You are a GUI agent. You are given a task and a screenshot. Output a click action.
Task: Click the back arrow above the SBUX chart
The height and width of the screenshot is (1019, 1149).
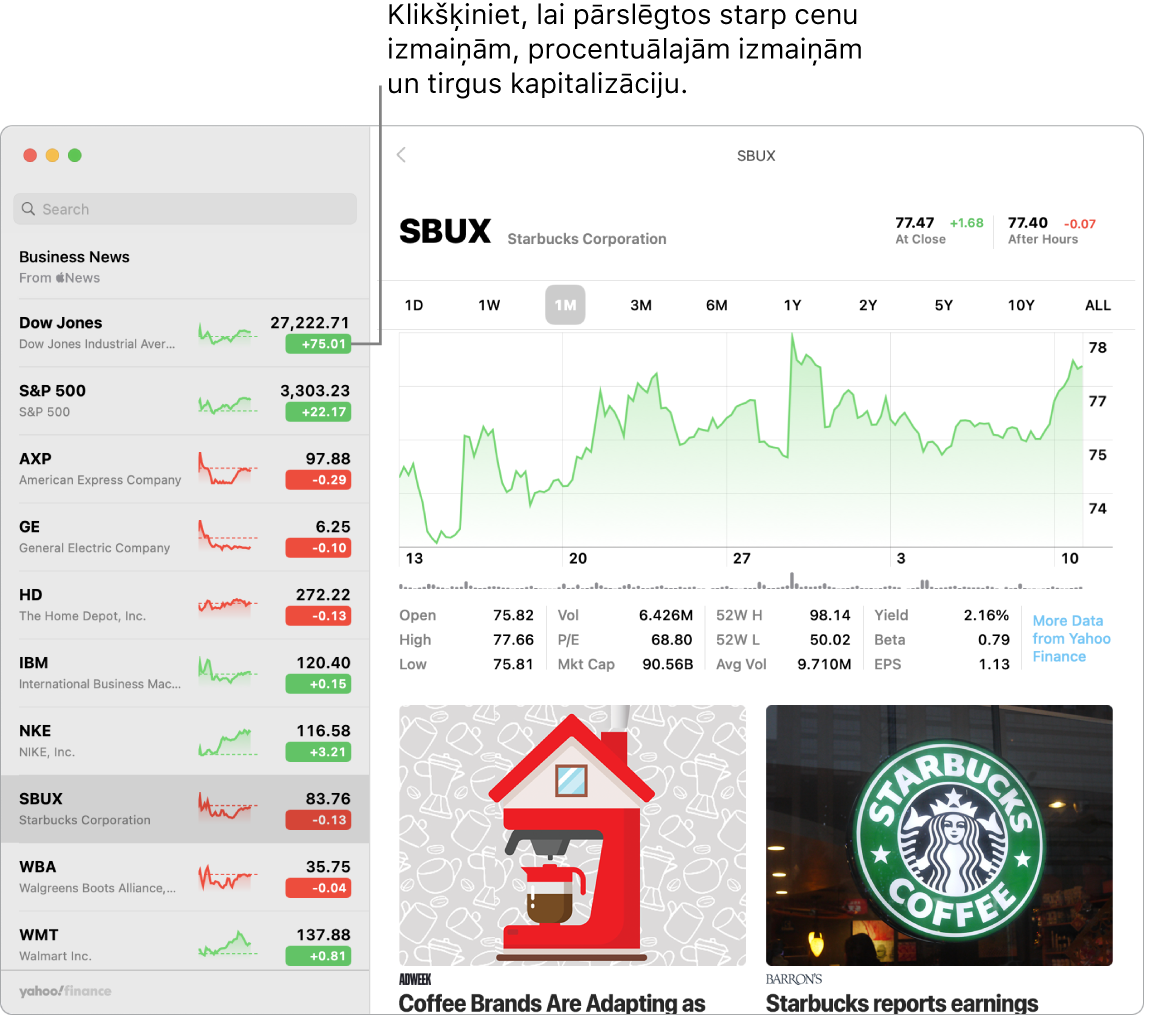point(400,155)
